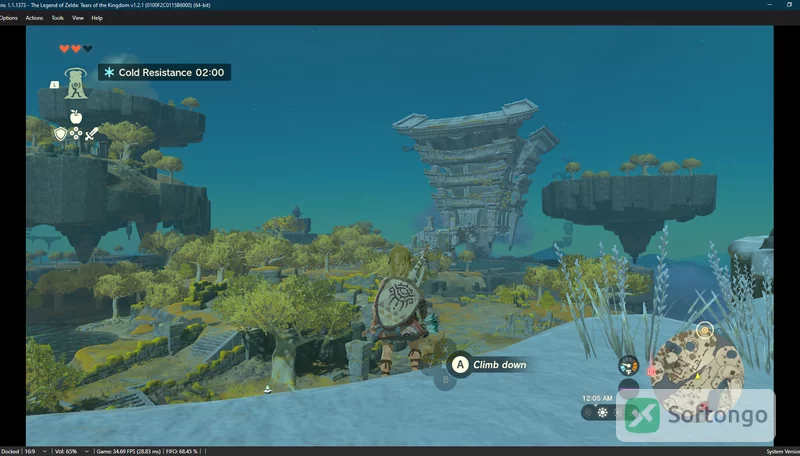
Task: Click the shield icon in the HUD
Action: (x=61, y=134)
